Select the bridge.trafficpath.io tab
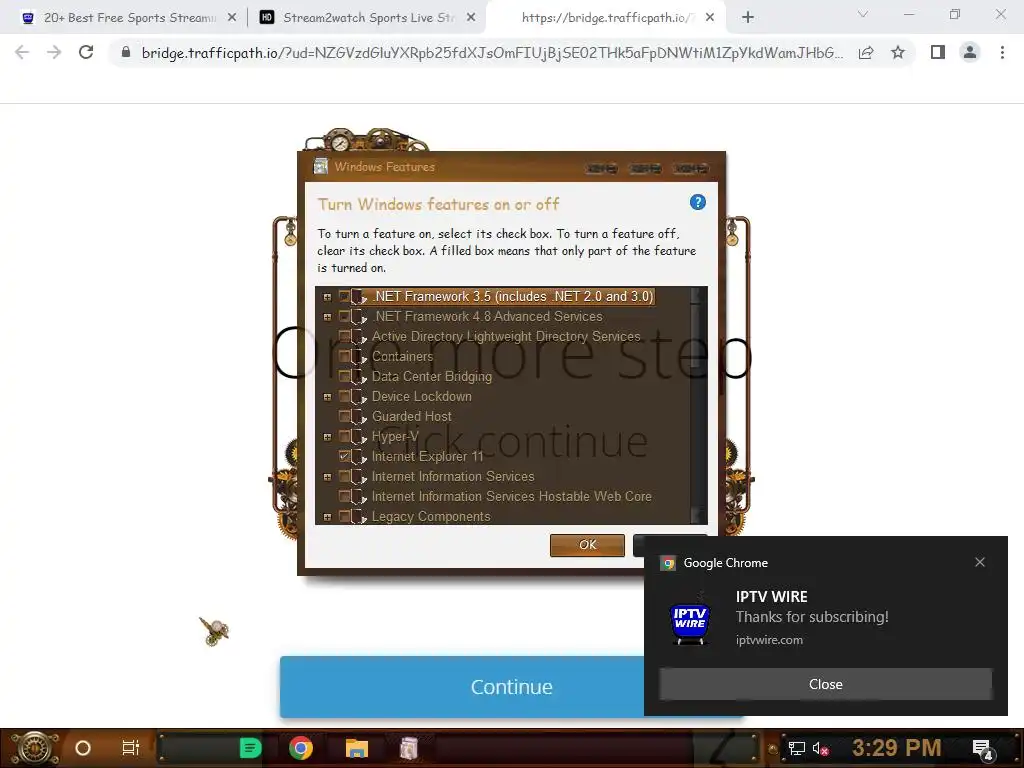1024x768 pixels. click(x=604, y=18)
